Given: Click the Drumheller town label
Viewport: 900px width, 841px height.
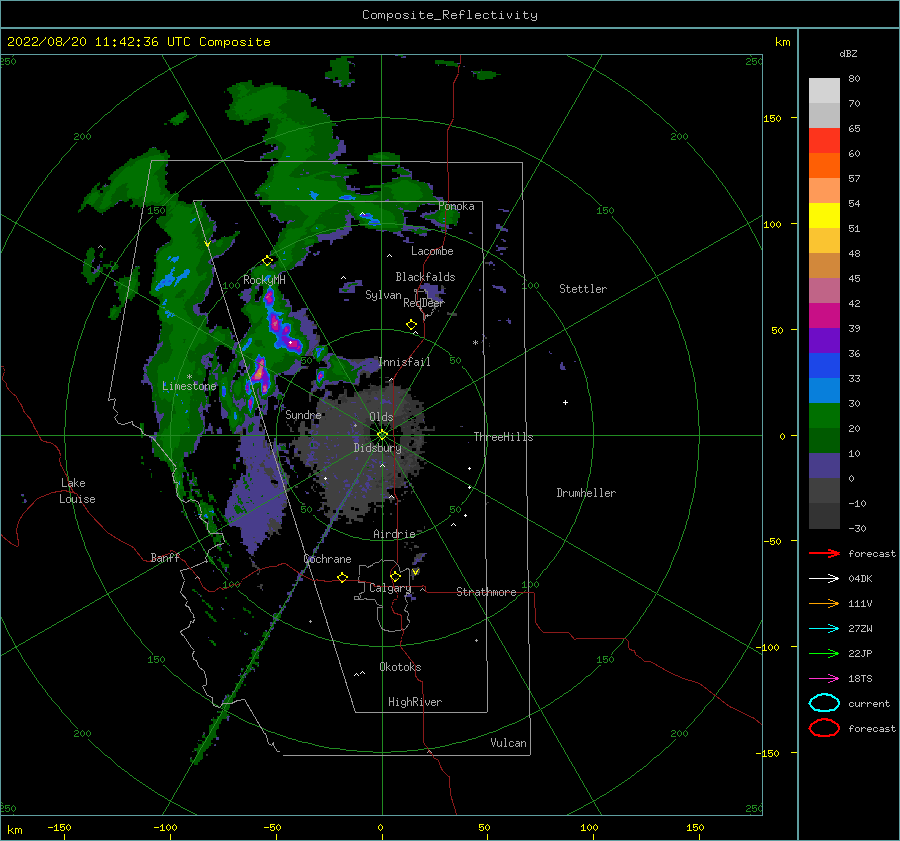Looking at the screenshot, I should pos(586,493).
